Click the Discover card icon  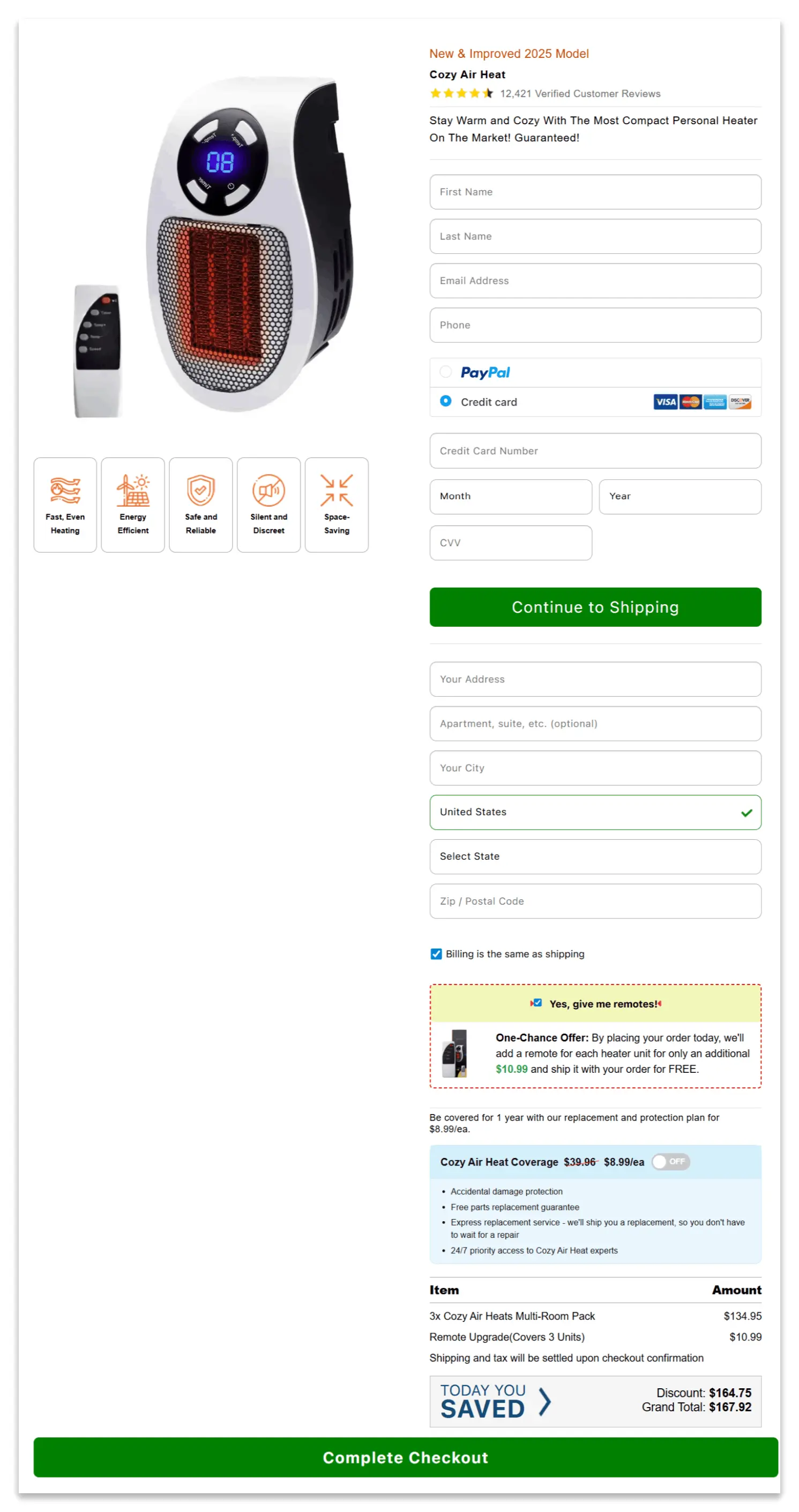[x=739, y=402]
